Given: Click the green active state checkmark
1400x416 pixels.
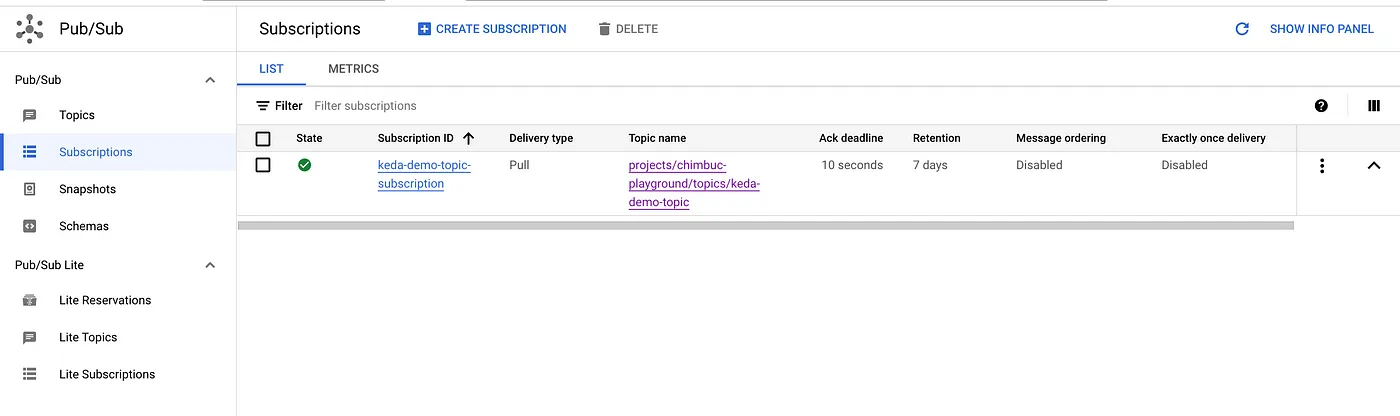Looking at the screenshot, I should (304, 165).
